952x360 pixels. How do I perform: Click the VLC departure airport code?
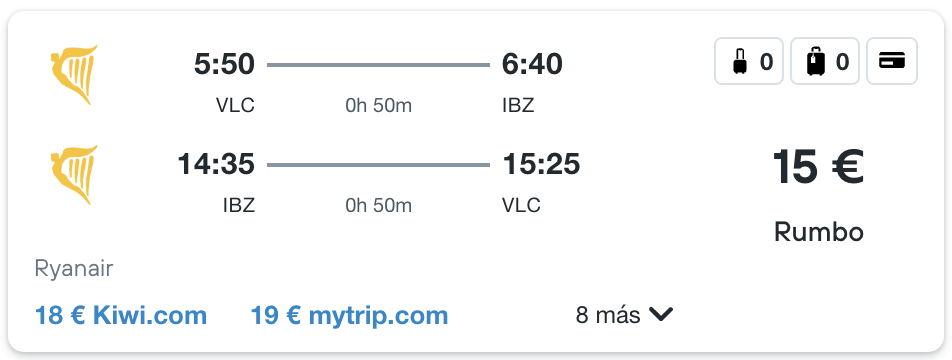click(x=235, y=106)
